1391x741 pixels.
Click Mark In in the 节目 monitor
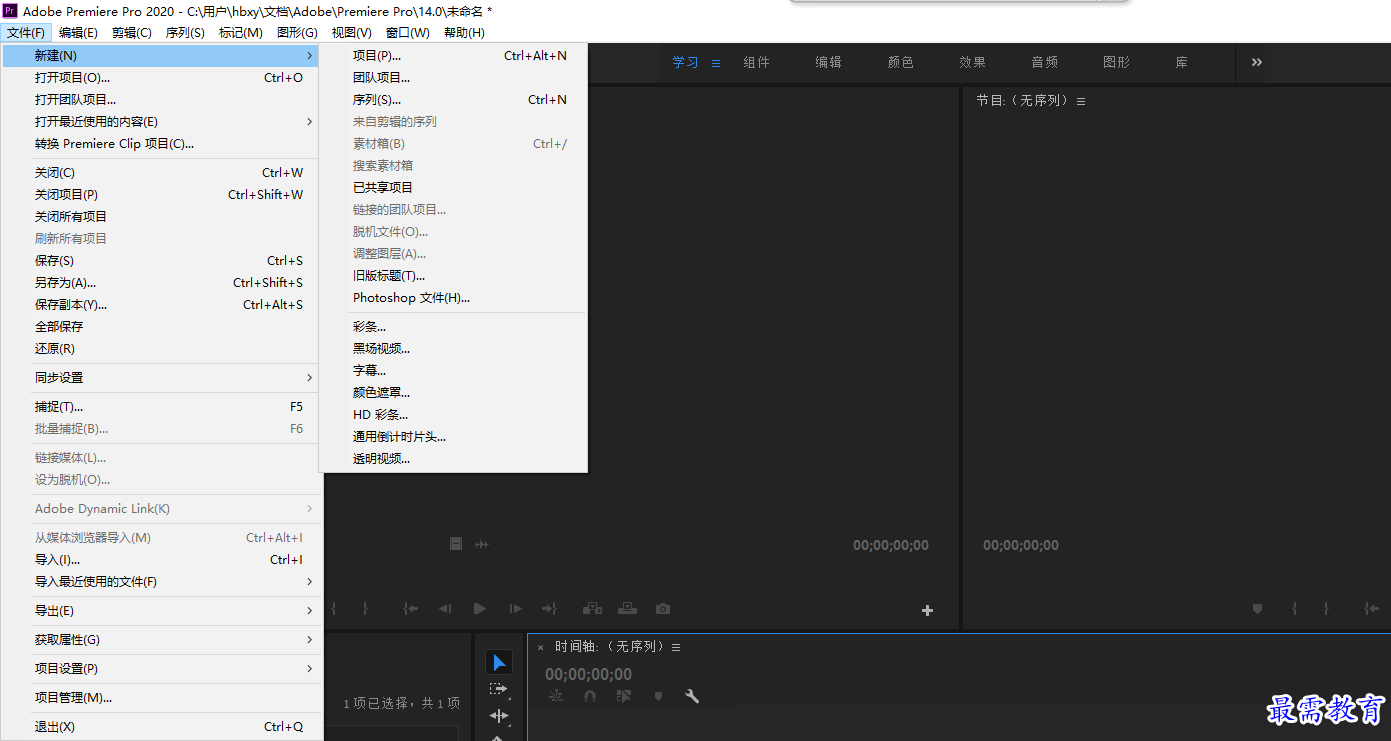click(x=1294, y=608)
